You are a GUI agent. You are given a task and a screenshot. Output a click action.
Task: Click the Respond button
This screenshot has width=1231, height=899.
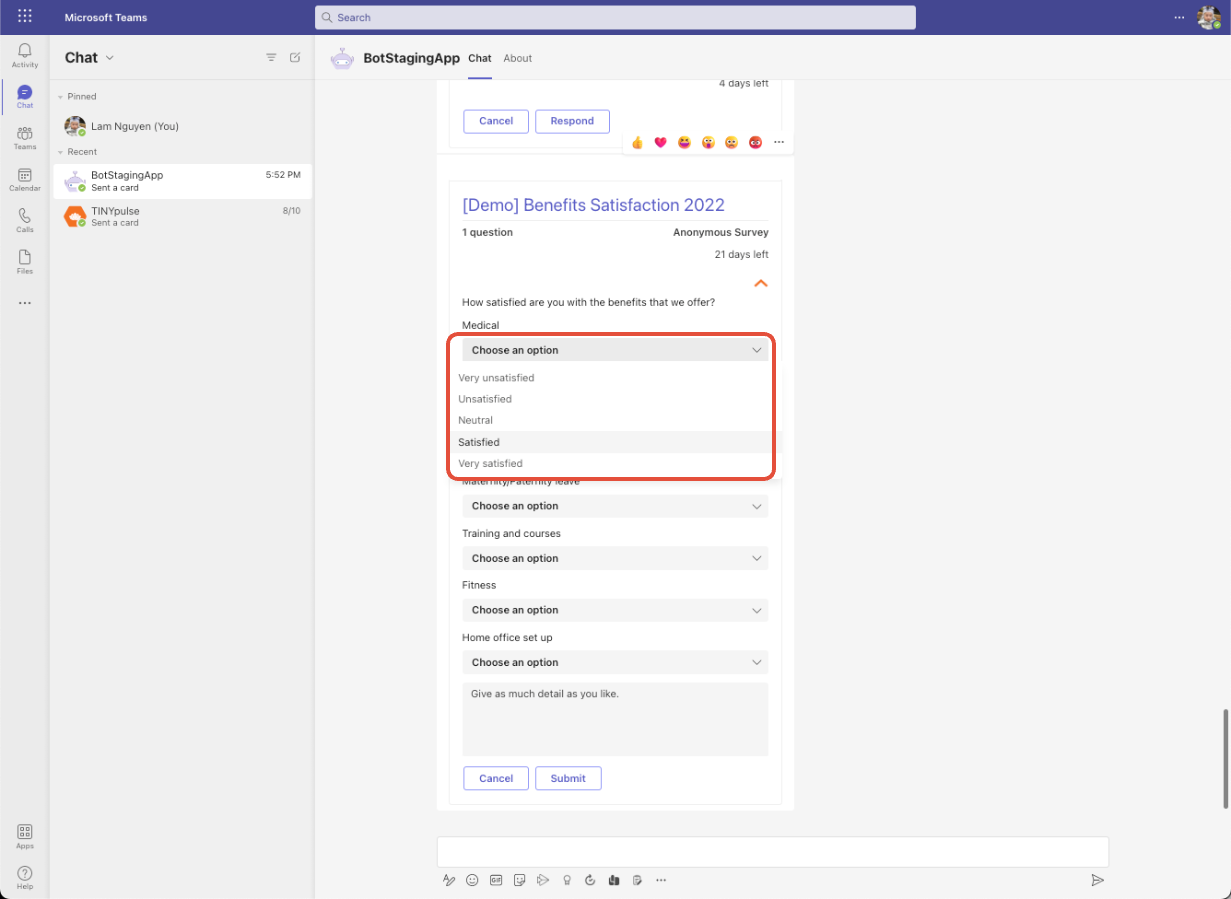(572, 121)
